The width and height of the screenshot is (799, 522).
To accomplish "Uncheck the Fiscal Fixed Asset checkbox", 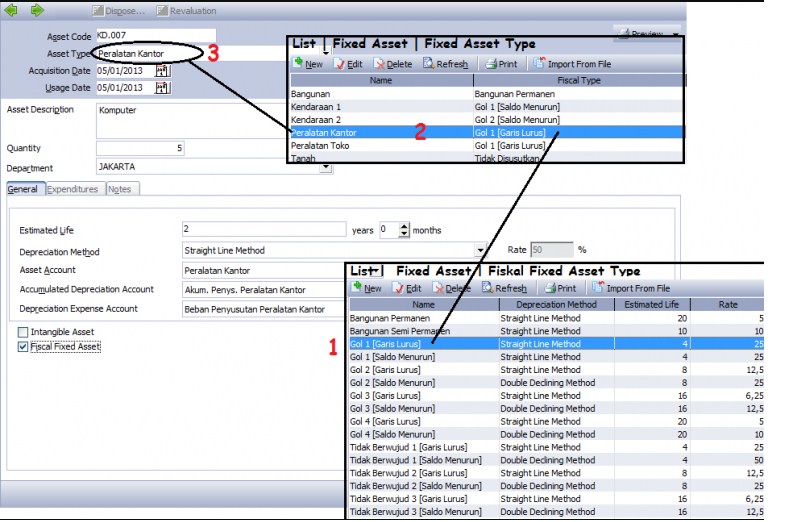I will click(x=24, y=347).
